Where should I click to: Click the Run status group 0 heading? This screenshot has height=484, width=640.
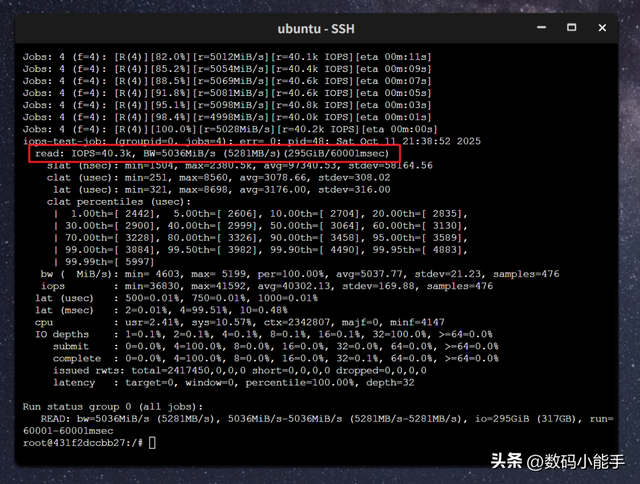pos(113,407)
